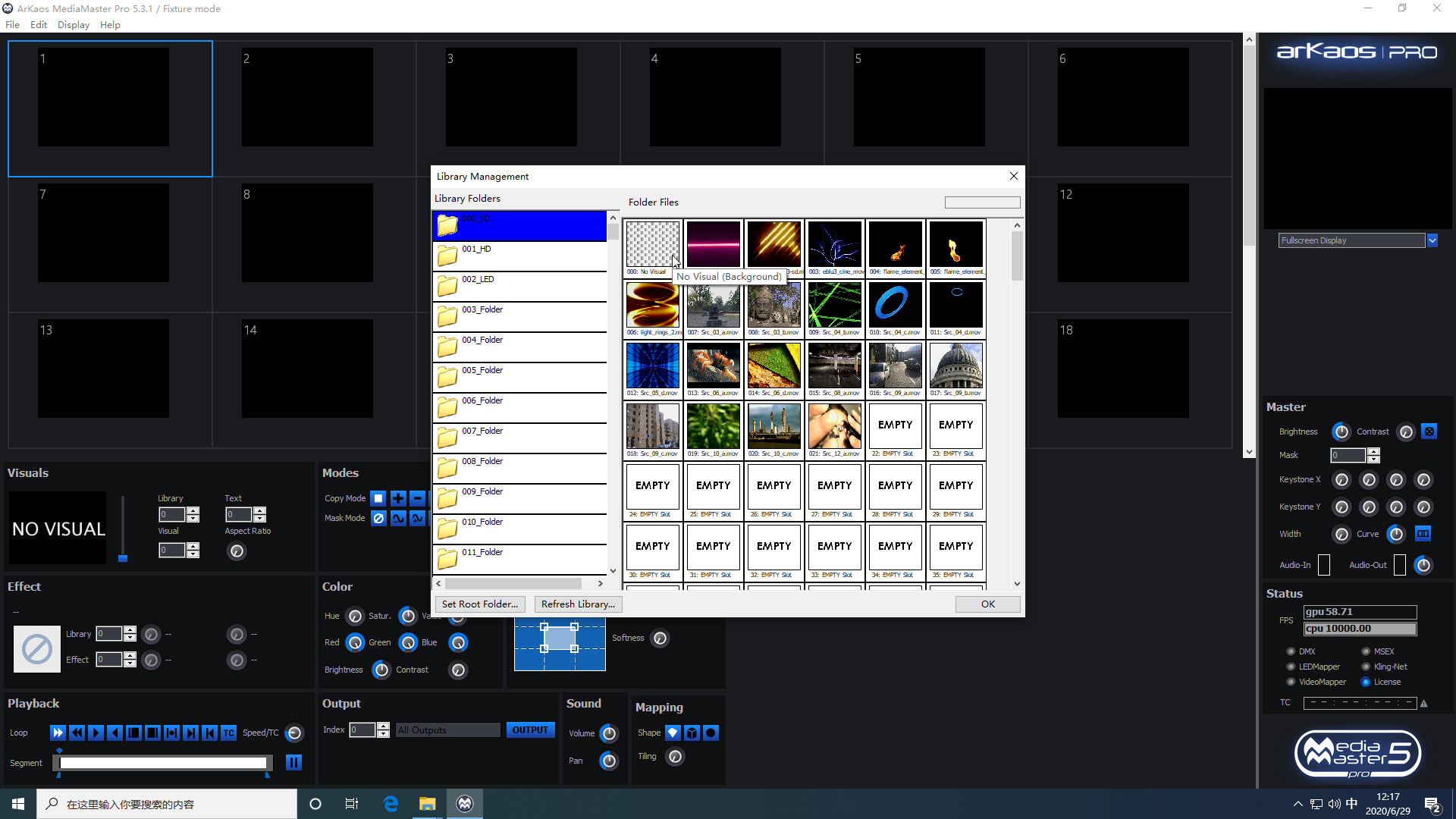Click the Set Root Folder button
The image size is (1456, 819).
click(x=480, y=603)
